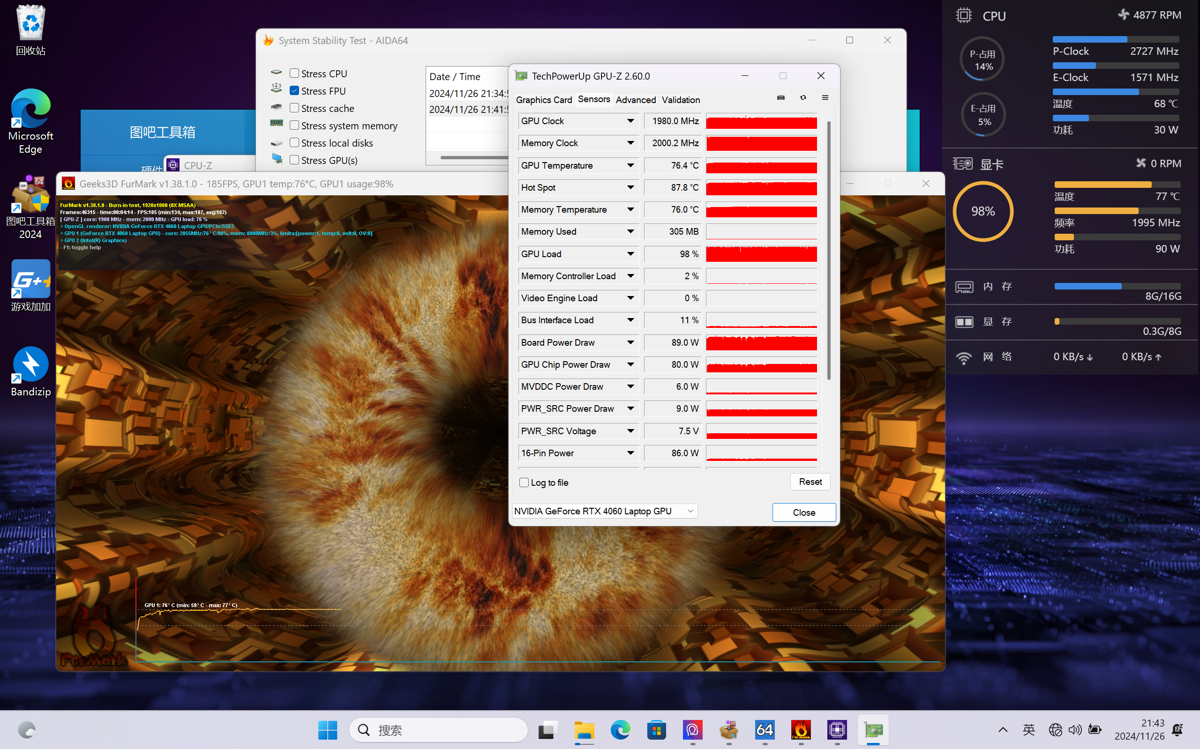
Task: Open the Microsoft Edge desktop shortcut
Action: tap(31, 122)
